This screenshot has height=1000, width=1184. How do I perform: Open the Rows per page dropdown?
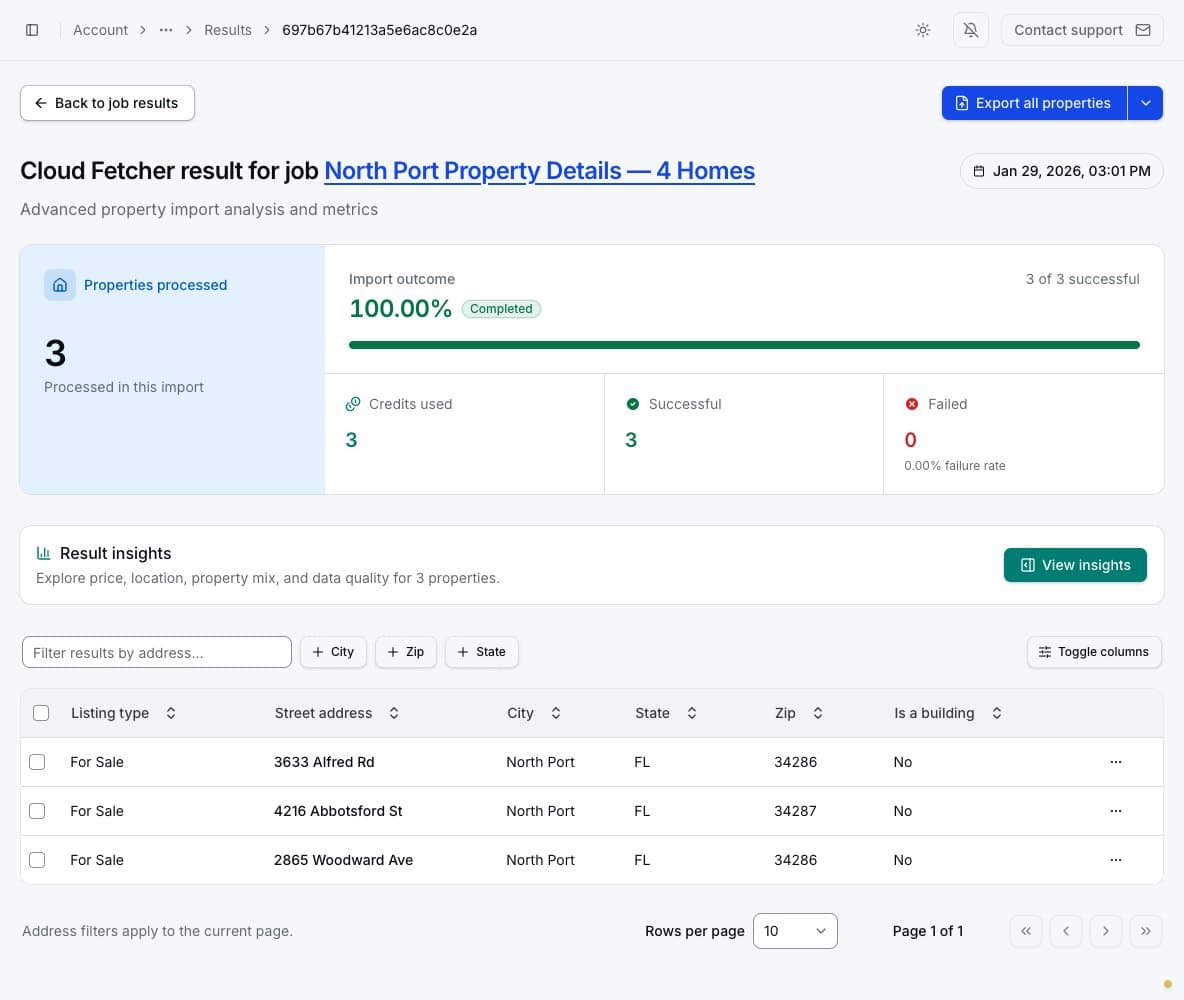[x=795, y=931]
